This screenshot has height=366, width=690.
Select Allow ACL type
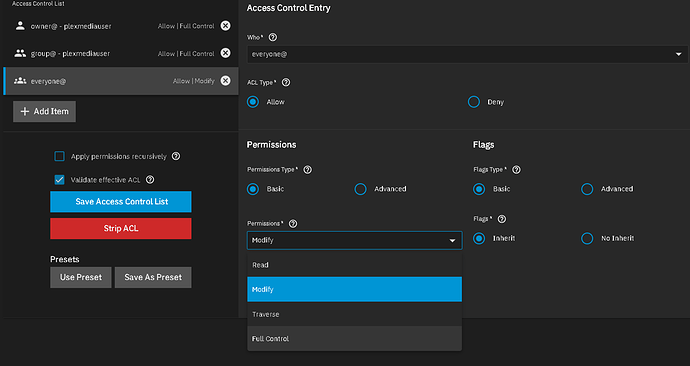[253, 102]
